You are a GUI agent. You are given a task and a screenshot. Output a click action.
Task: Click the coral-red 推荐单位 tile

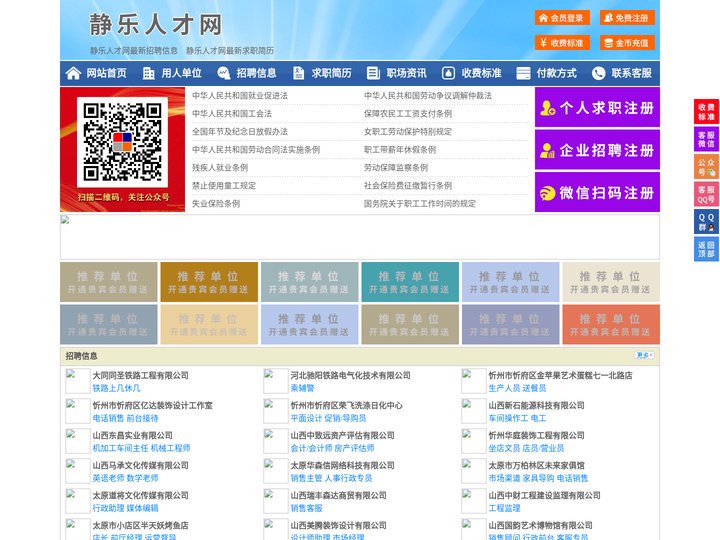[611, 324]
